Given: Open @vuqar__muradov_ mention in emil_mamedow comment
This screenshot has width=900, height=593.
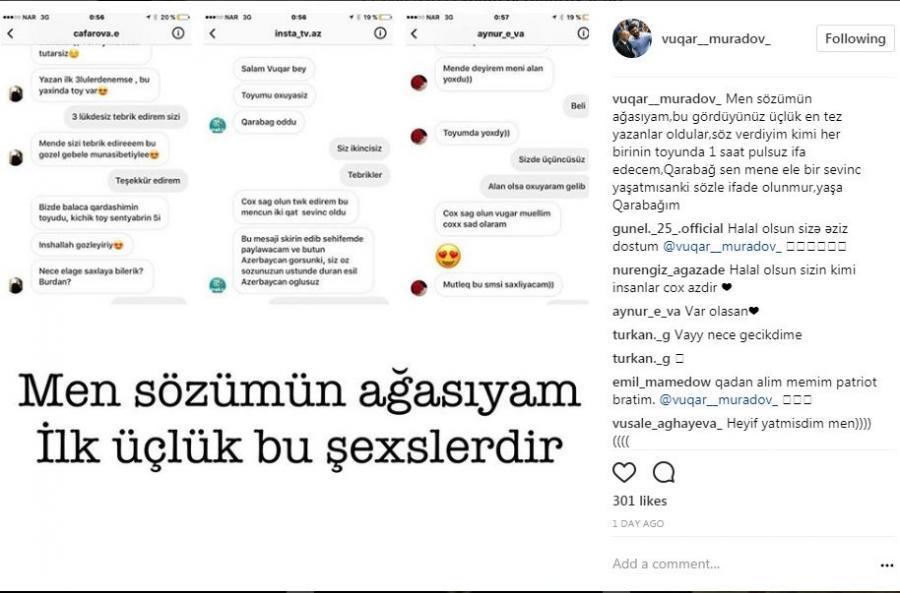Looking at the screenshot, I should 718,400.
